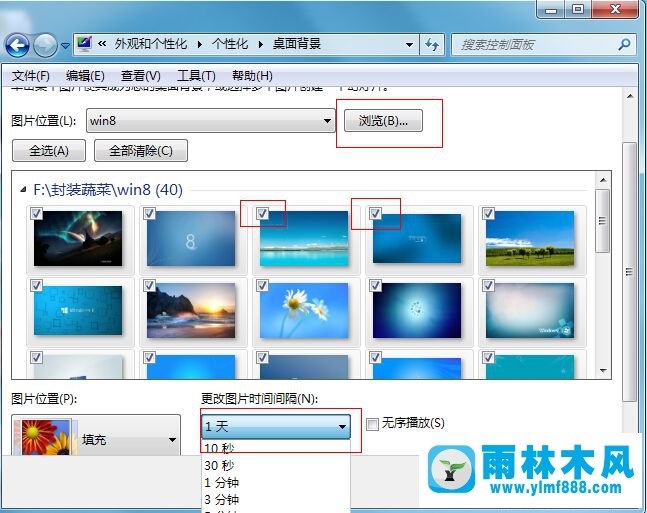Uncheck the number 8 wallpaper checkbox
This screenshot has height=513, width=647.
pyautogui.click(x=149, y=213)
